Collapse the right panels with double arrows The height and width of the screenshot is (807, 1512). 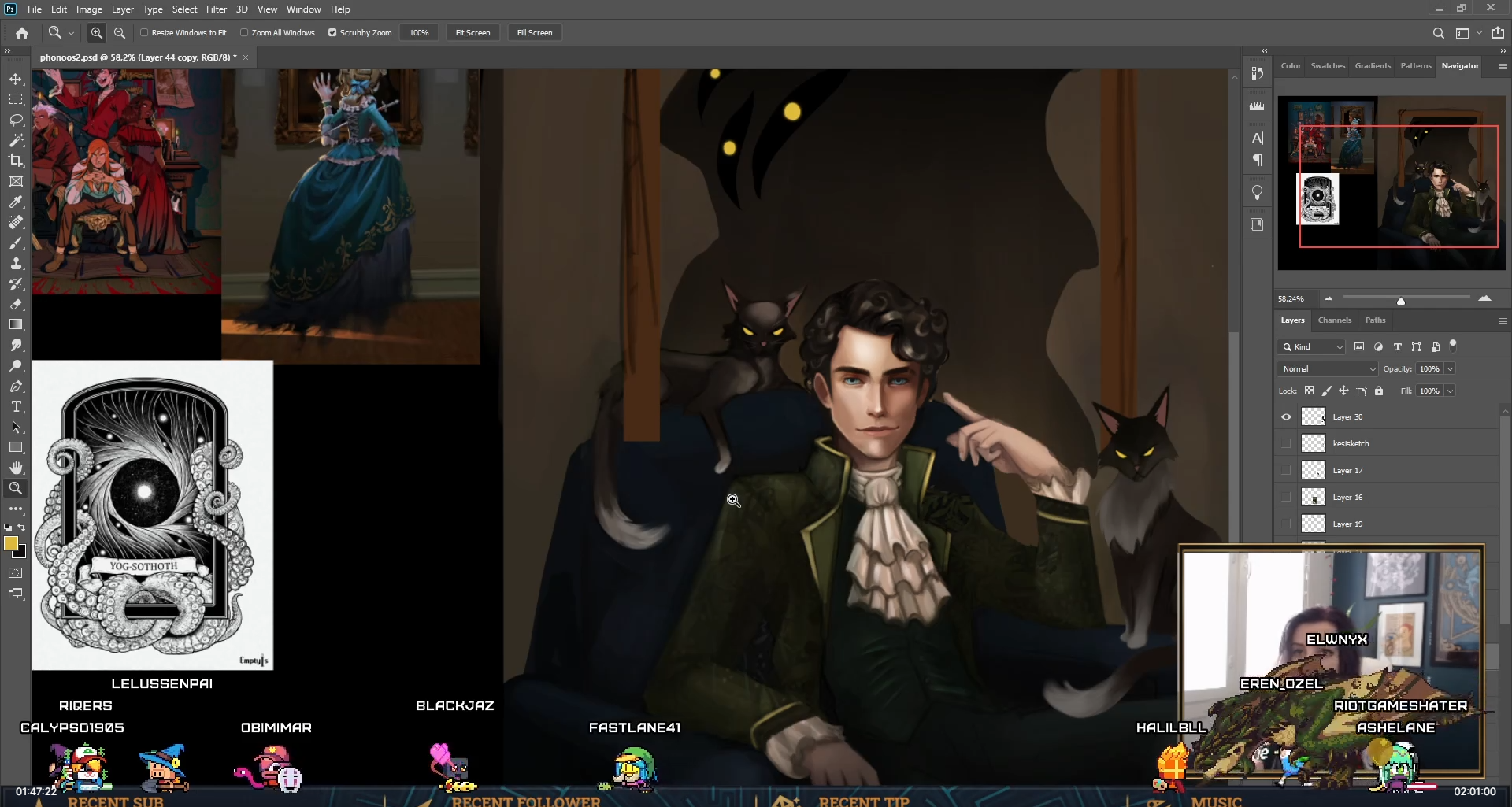(x=1503, y=50)
